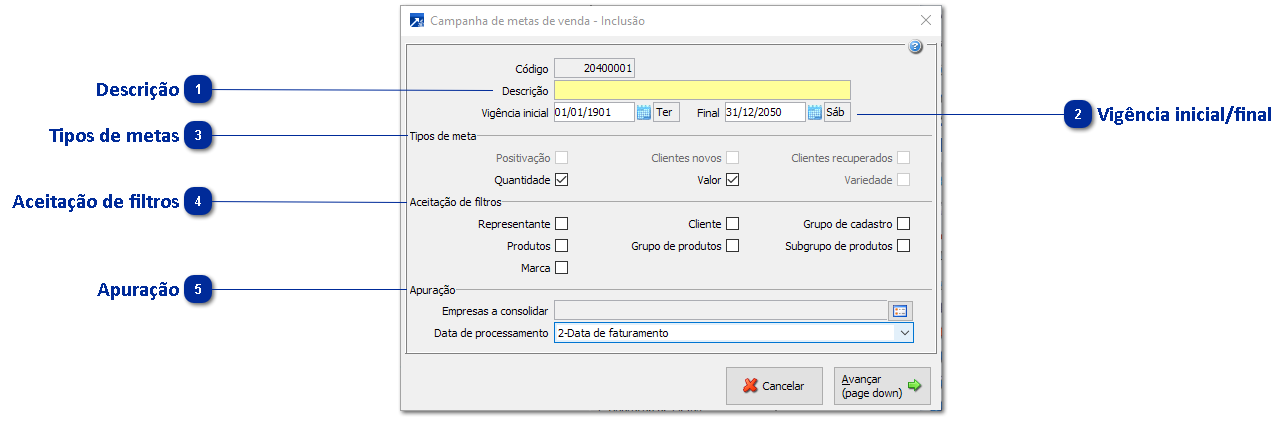Close the Campanha de metas dialog
The width and height of the screenshot is (1288, 427).
[x=926, y=20]
